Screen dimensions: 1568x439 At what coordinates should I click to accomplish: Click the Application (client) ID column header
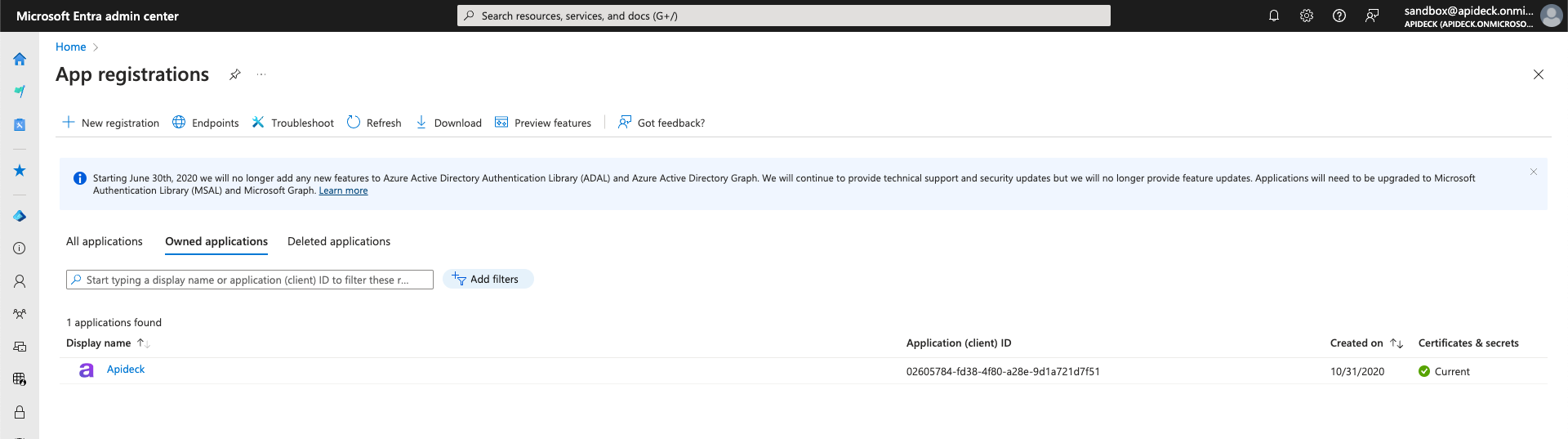pyautogui.click(x=959, y=343)
